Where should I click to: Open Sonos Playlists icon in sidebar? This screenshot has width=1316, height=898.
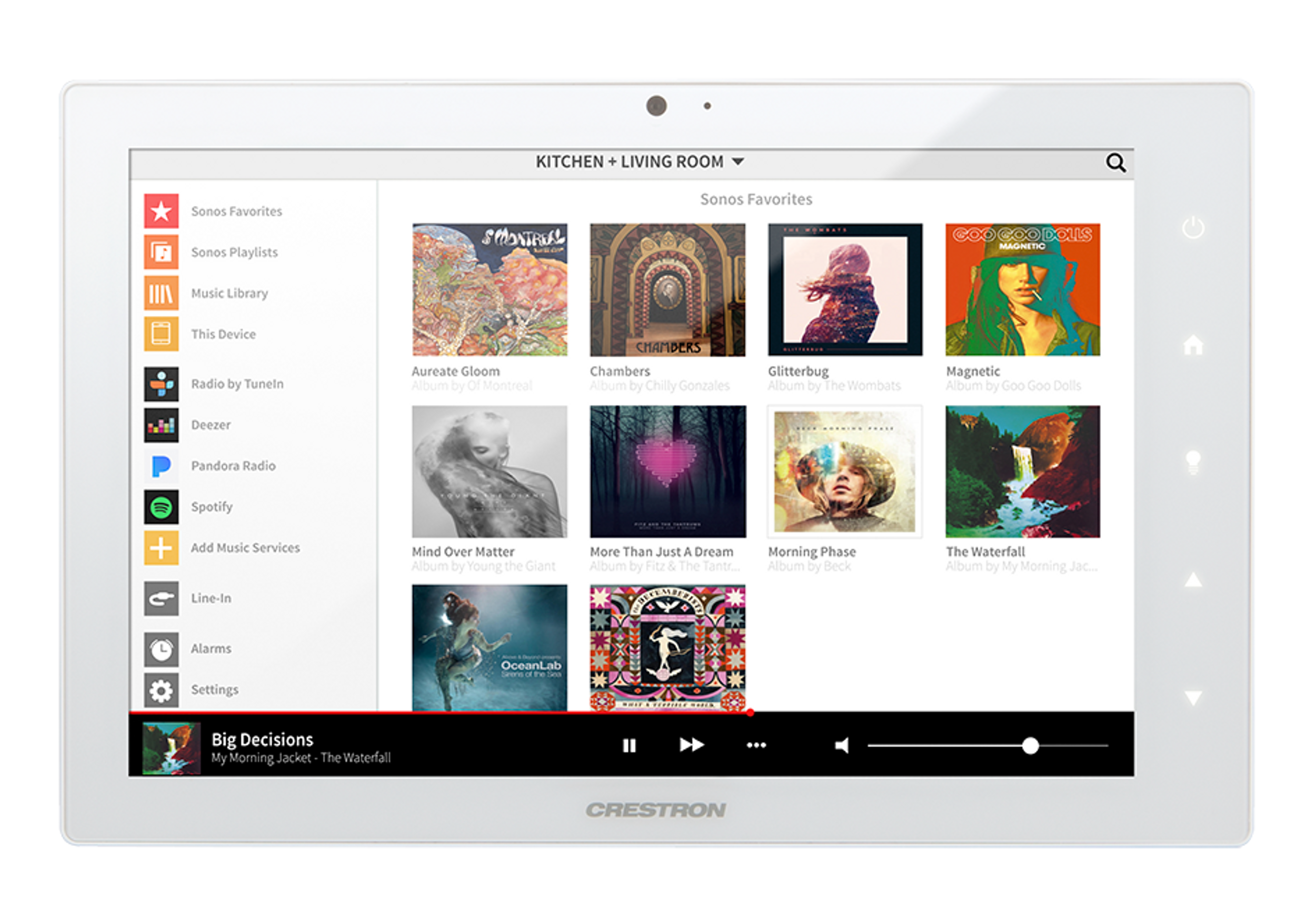pyautogui.click(x=161, y=252)
